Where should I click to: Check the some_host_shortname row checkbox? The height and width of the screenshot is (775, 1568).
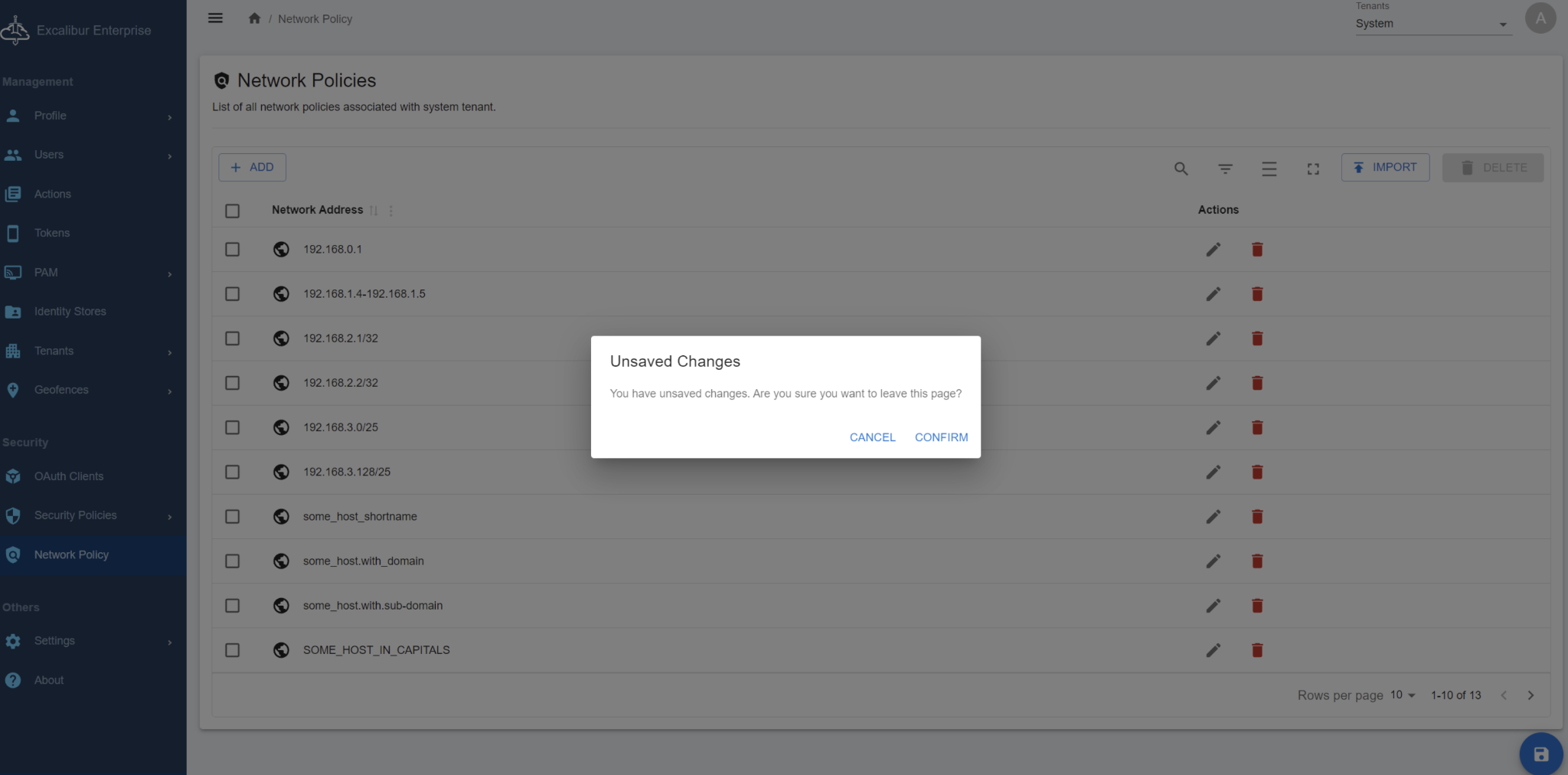tap(232, 517)
